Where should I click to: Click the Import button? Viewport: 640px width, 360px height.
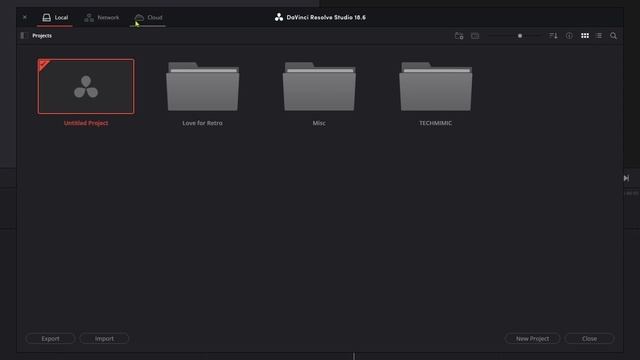104,338
